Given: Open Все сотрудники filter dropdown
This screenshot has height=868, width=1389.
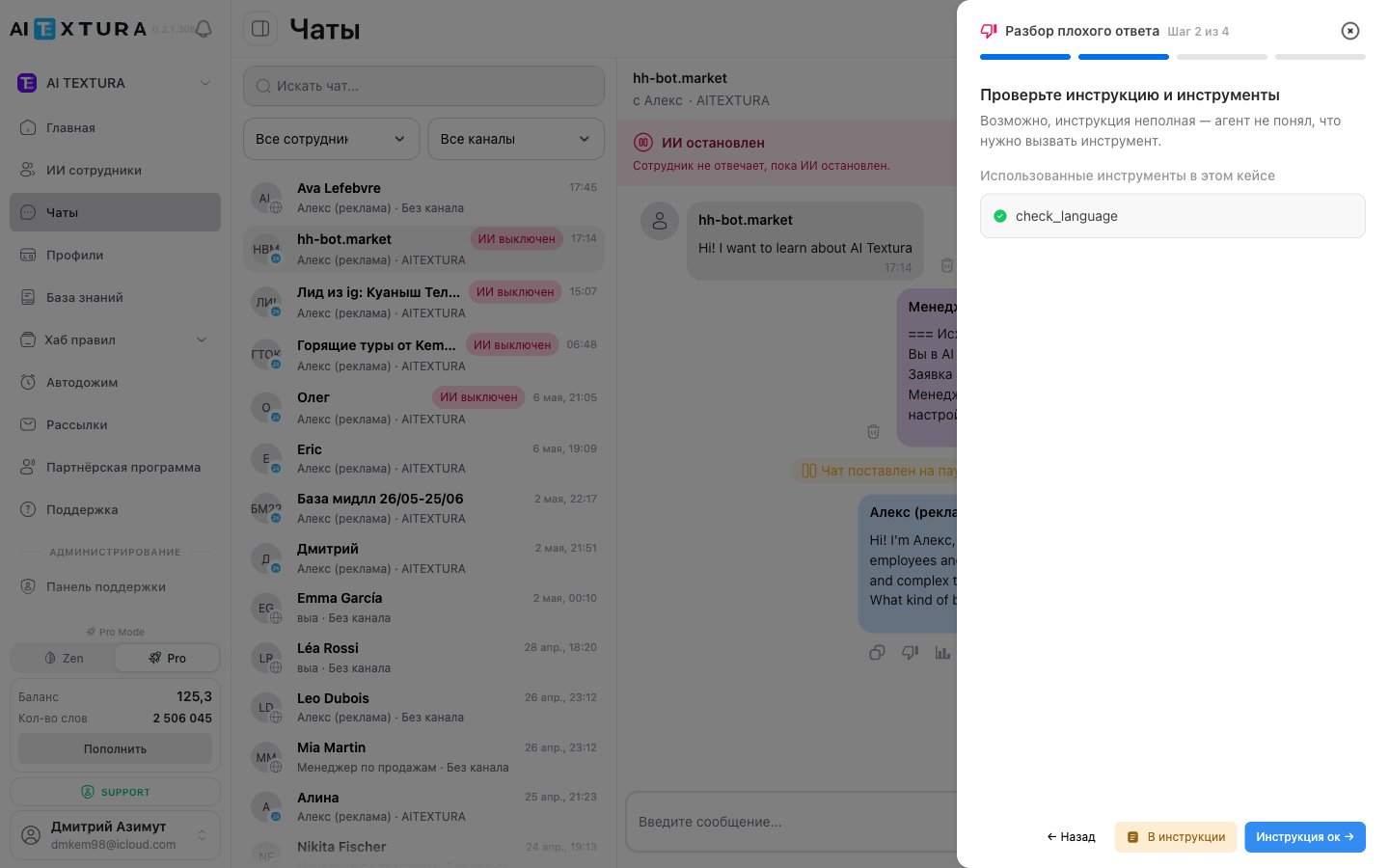Looking at the screenshot, I should [331, 139].
